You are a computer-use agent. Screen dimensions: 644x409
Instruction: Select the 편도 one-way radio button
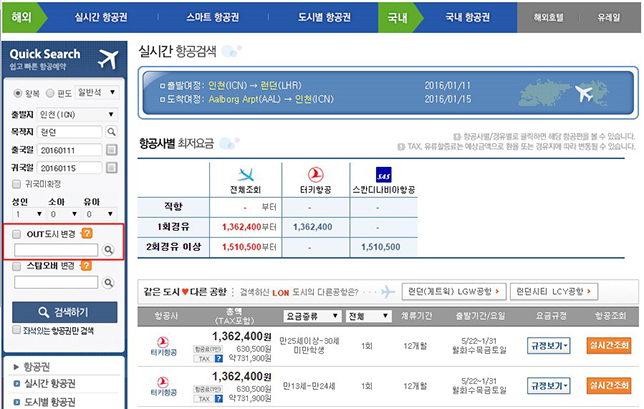point(50,93)
